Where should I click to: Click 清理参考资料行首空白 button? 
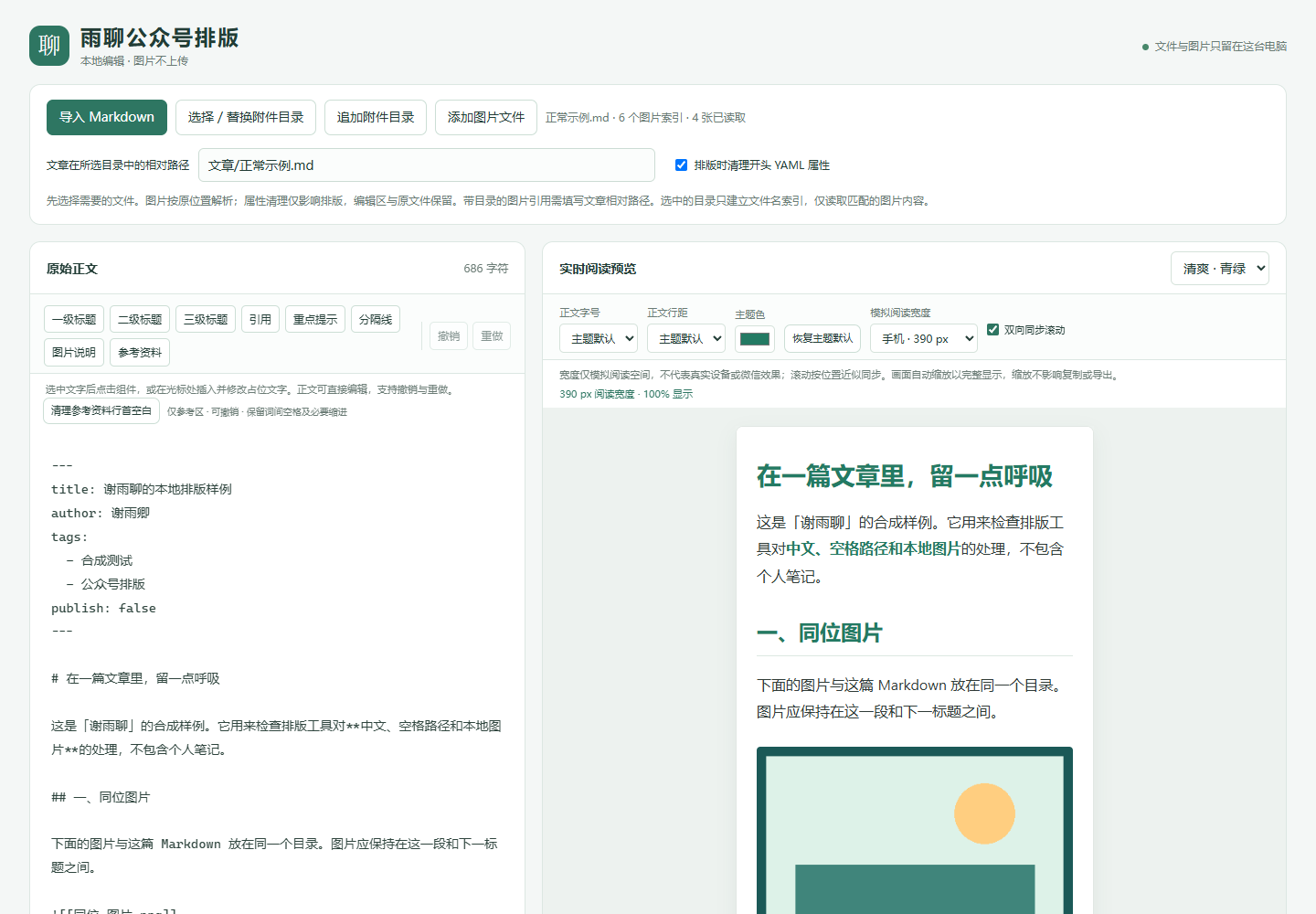[x=101, y=411]
